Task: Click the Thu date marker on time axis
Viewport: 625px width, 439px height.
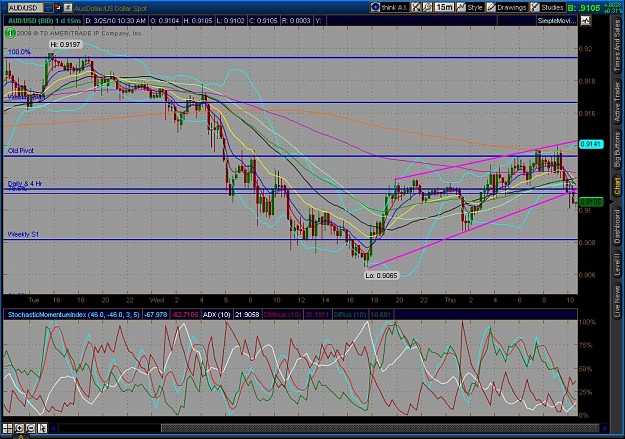Action: pyautogui.click(x=450, y=300)
